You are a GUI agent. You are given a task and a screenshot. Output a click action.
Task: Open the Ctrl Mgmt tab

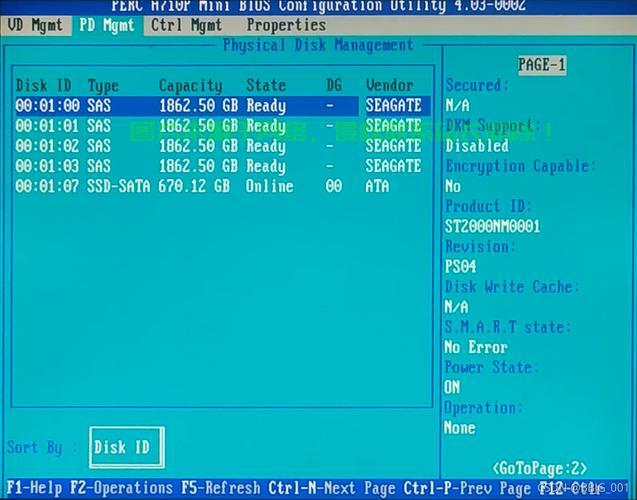click(x=186, y=26)
